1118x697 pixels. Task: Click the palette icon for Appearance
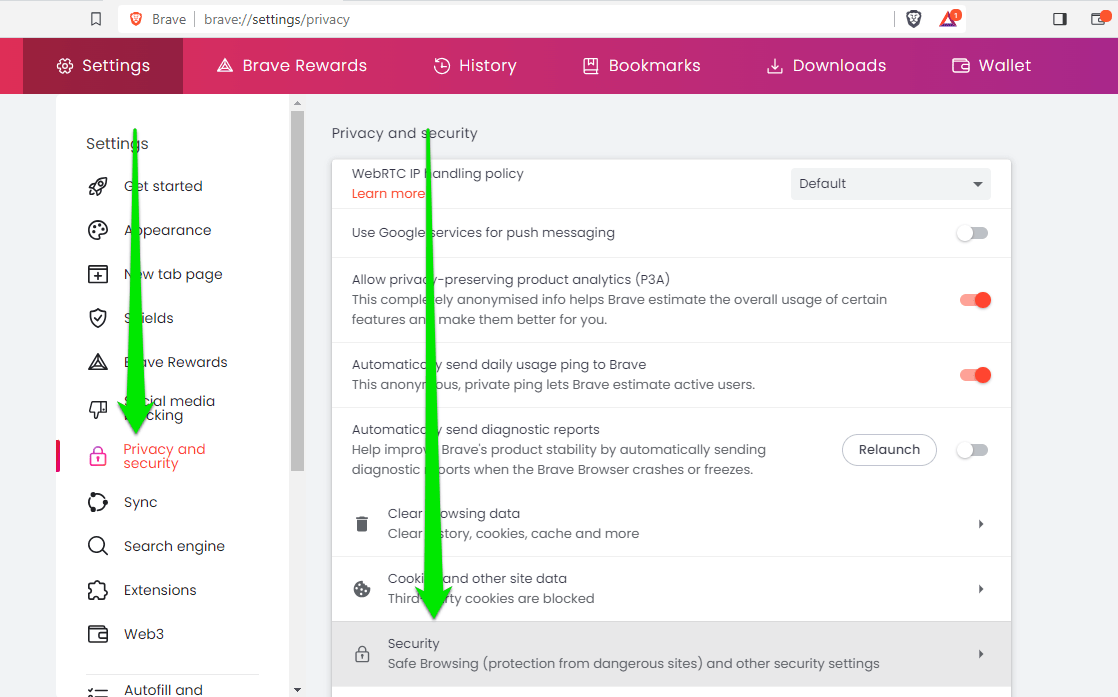point(98,230)
